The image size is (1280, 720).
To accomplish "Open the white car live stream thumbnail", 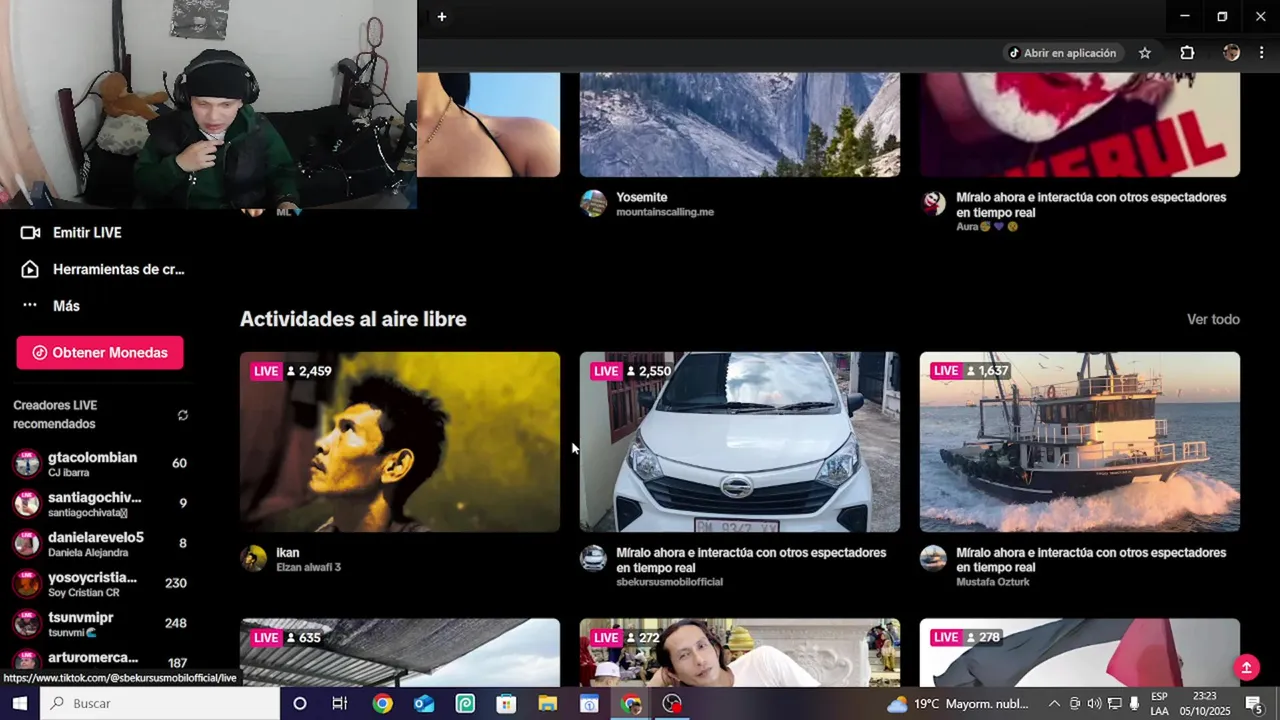I will (740, 442).
